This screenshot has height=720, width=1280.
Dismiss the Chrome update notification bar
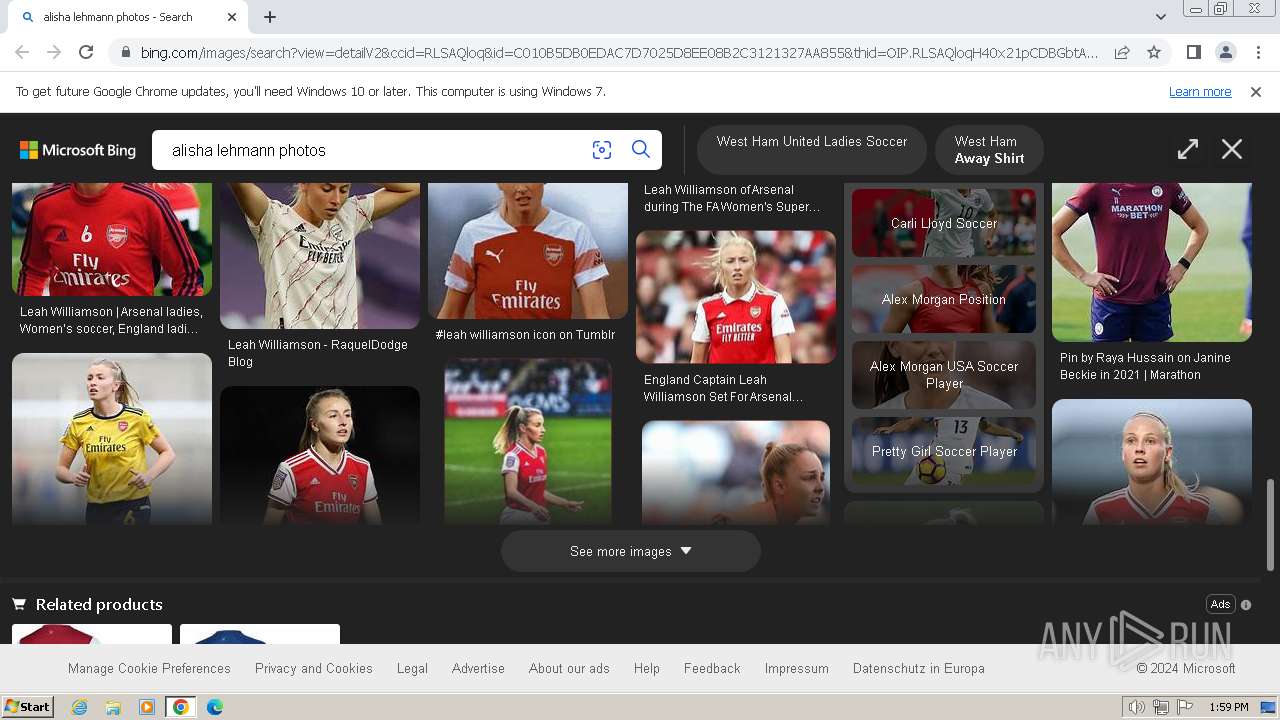(1256, 92)
